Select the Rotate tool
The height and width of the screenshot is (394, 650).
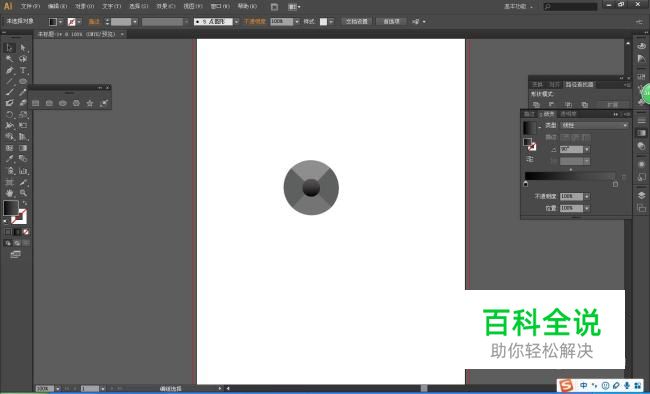coord(10,114)
